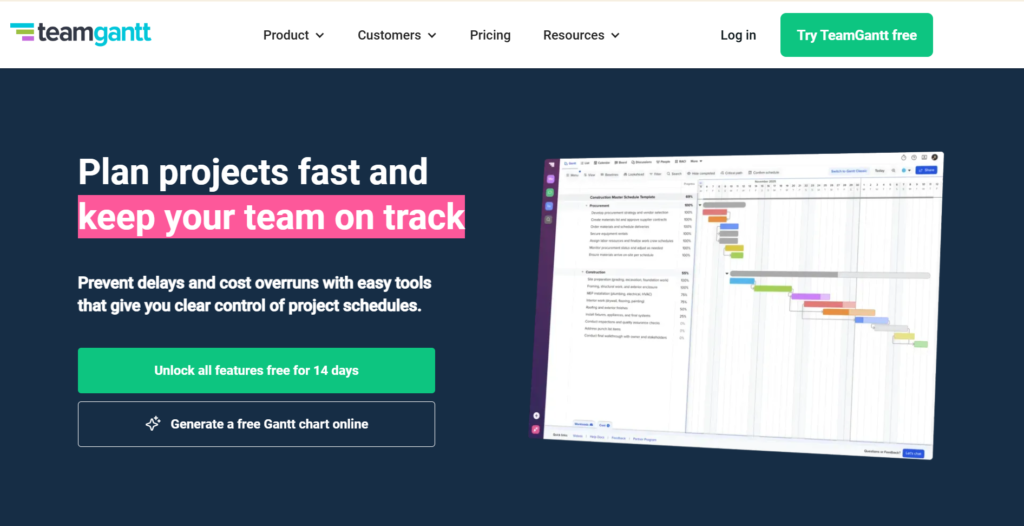Expand the Product dropdown menu
Image resolution: width=1024 pixels, height=526 pixels.
(293, 35)
